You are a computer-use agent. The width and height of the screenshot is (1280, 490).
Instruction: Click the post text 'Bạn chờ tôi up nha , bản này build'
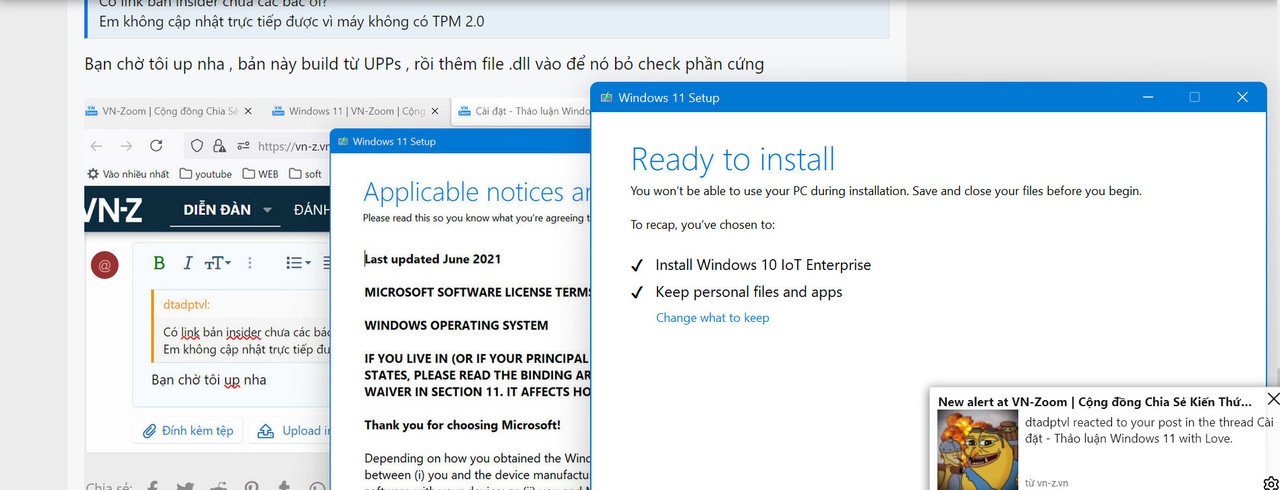coord(425,64)
